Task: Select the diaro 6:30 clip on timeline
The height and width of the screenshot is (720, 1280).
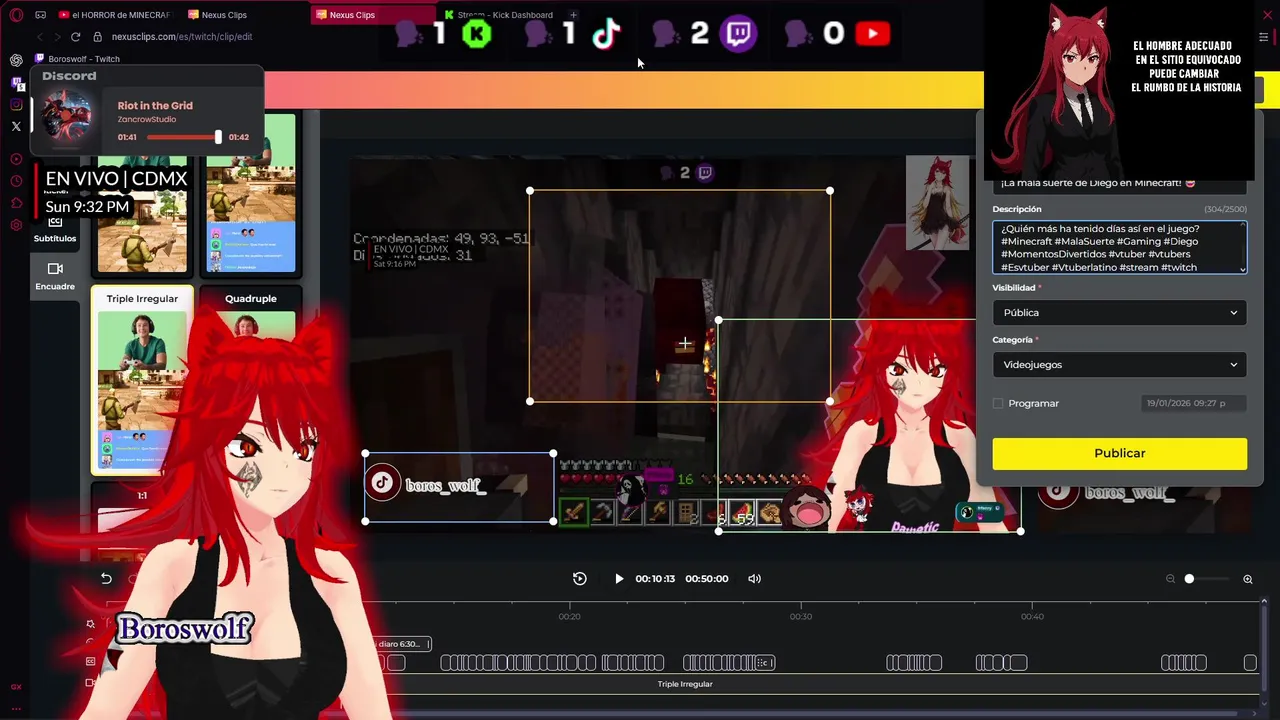Action: pos(400,644)
